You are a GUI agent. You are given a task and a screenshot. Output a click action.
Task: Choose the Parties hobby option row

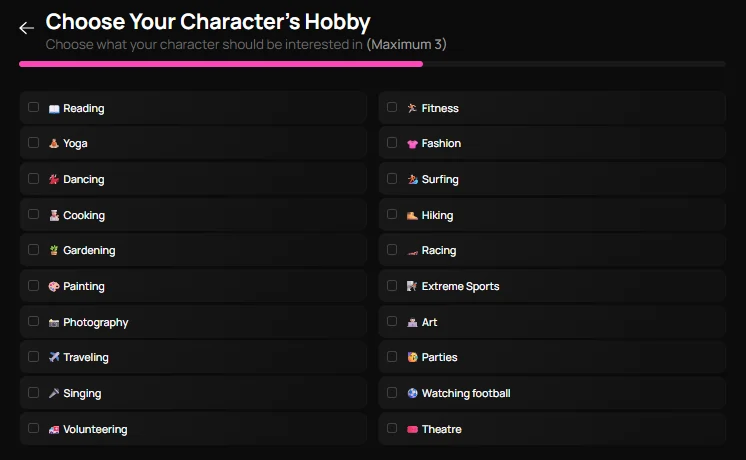[552, 358]
